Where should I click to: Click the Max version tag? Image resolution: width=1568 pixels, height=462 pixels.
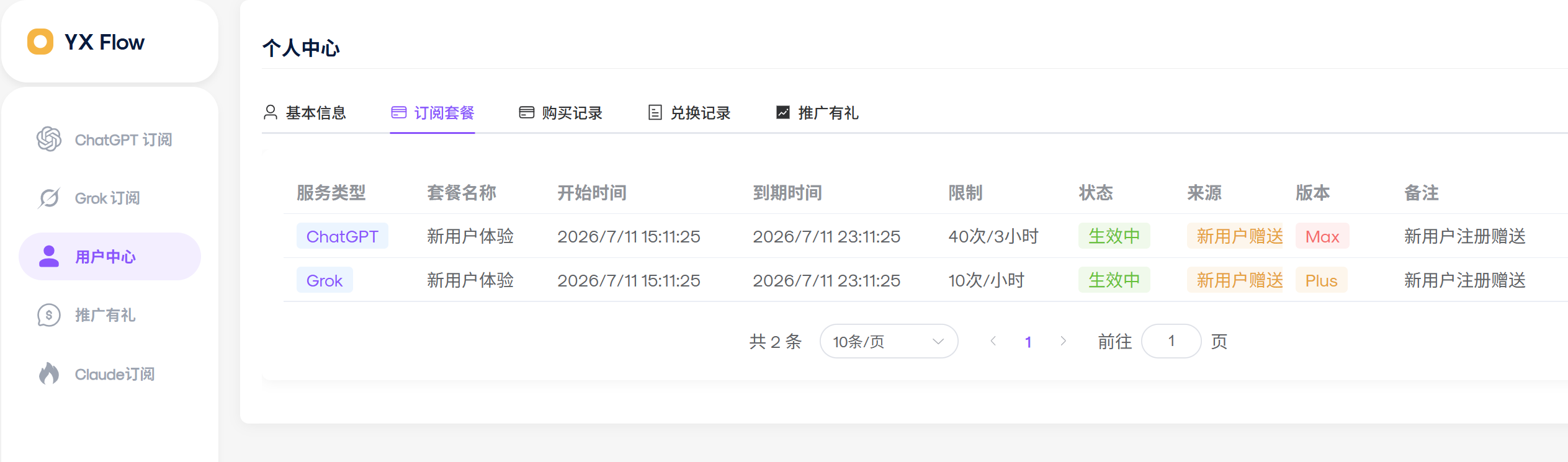tap(1322, 236)
